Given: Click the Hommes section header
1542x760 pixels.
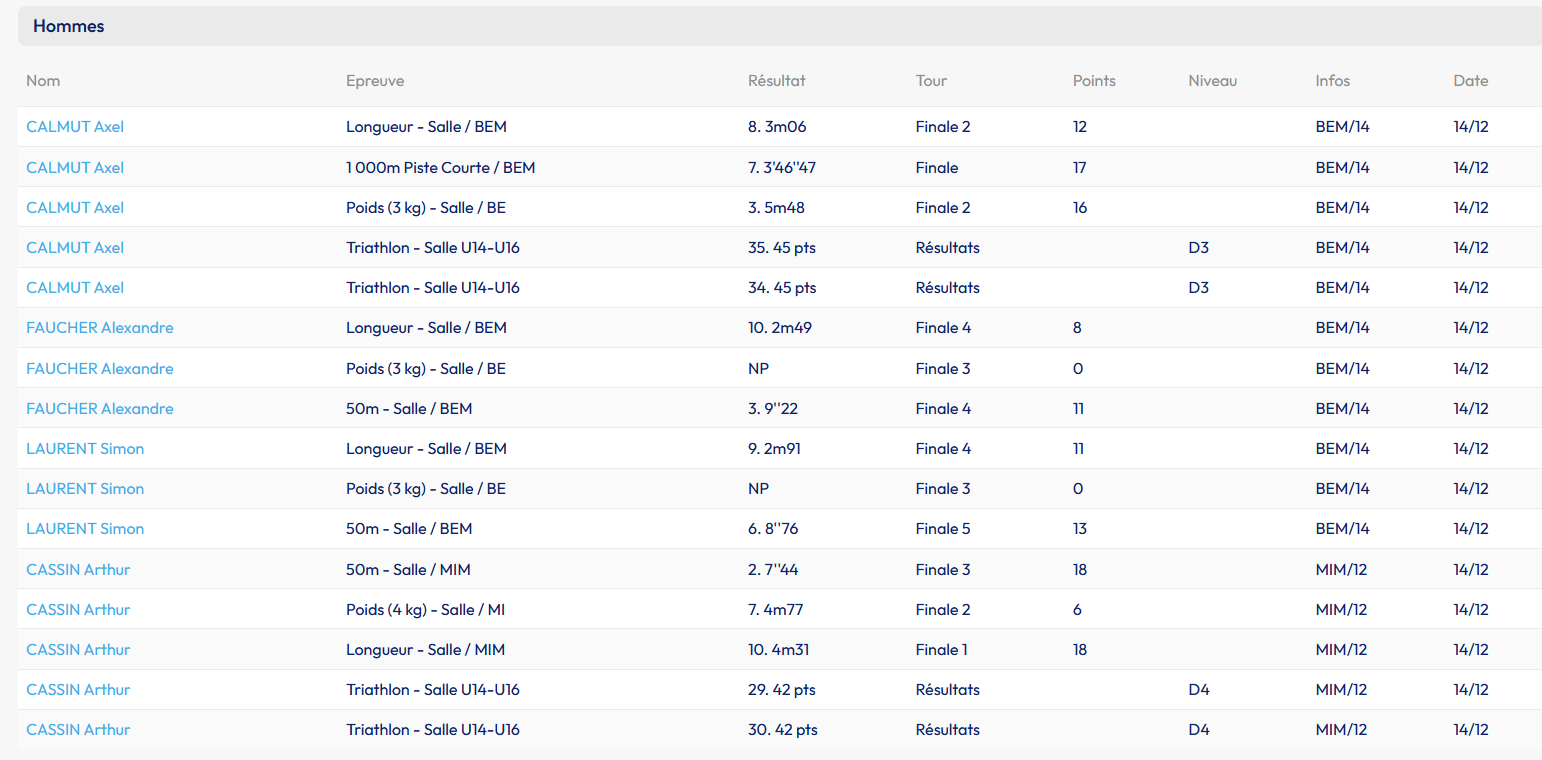Looking at the screenshot, I should pyautogui.click(x=69, y=26).
